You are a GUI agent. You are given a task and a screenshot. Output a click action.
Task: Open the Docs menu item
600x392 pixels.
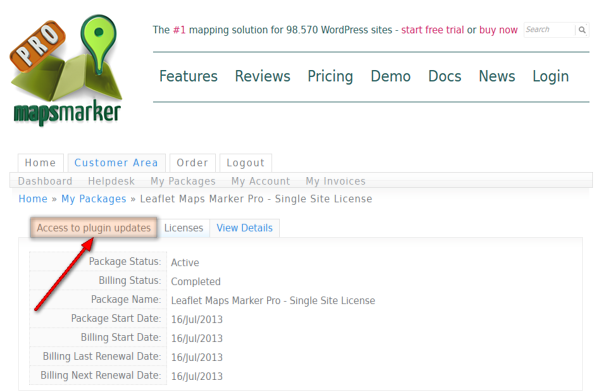tap(445, 76)
